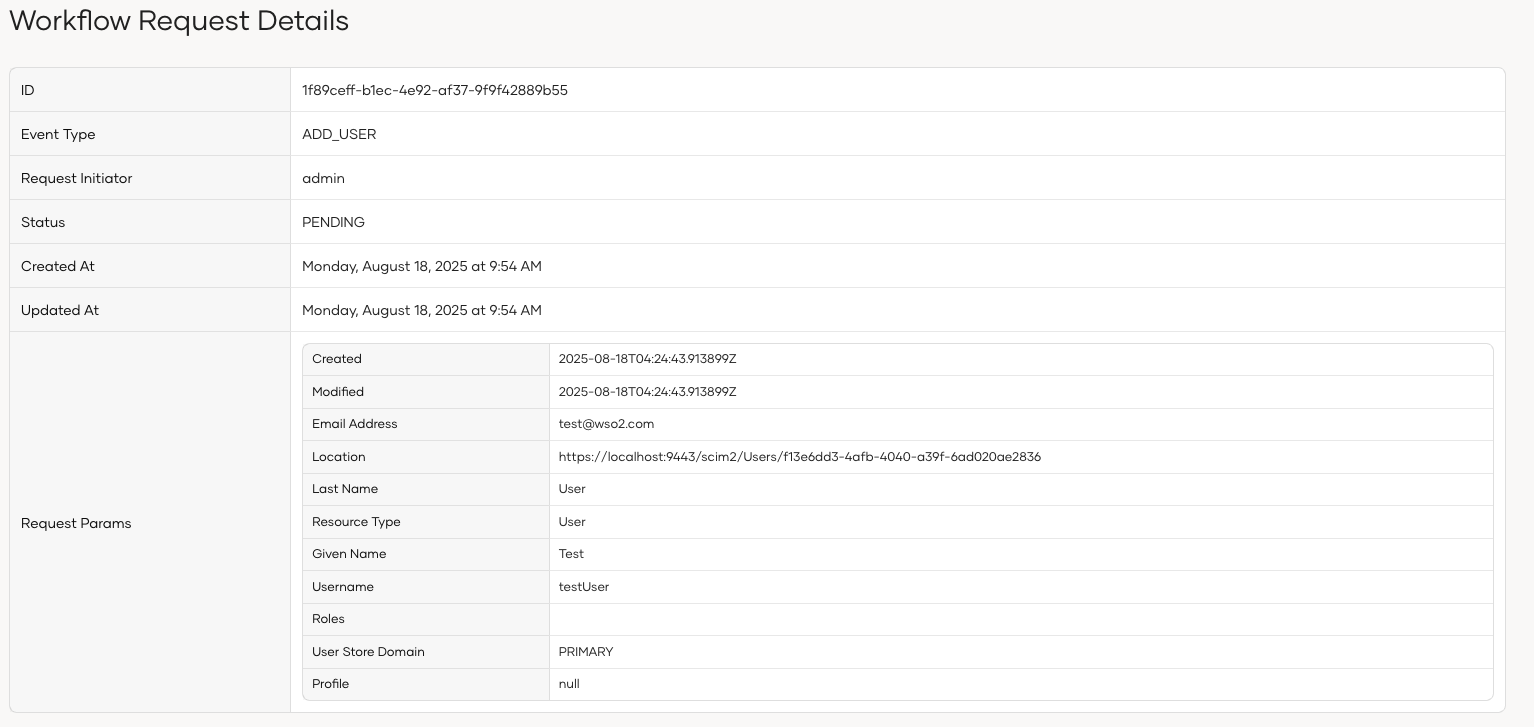The image size is (1534, 727).
Task: Click the PENDING status value
Action: [333, 222]
